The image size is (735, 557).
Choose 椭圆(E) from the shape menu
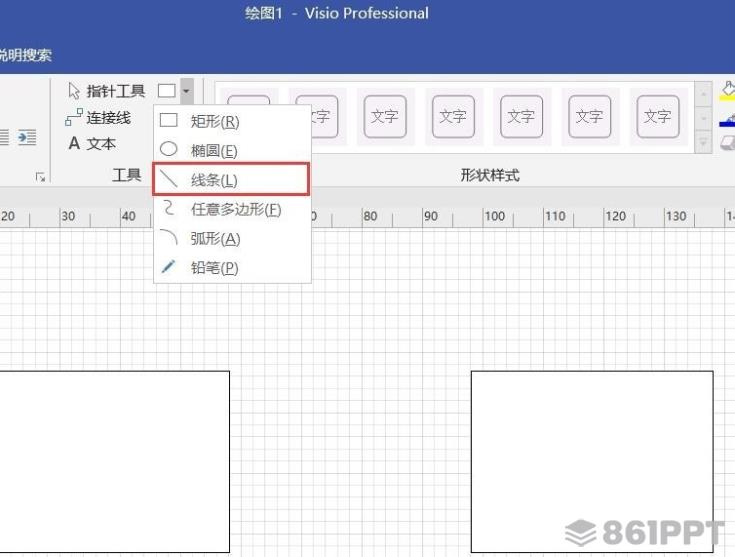tap(232, 151)
